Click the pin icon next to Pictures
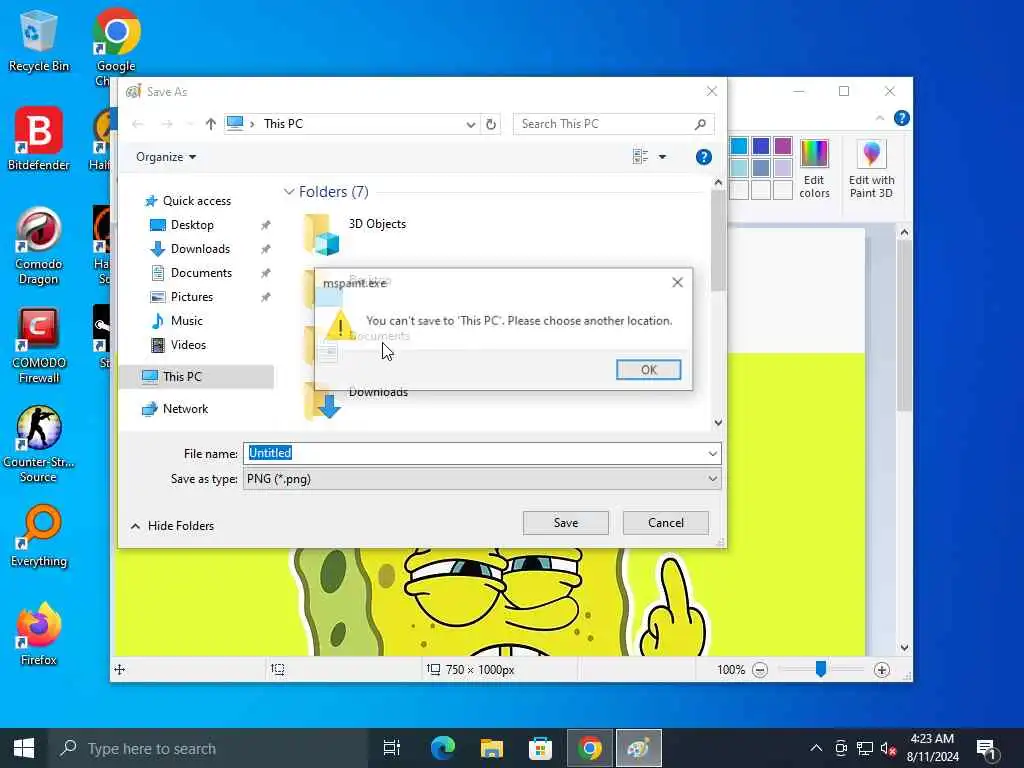The width and height of the screenshot is (1024, 768). (265, 297)
